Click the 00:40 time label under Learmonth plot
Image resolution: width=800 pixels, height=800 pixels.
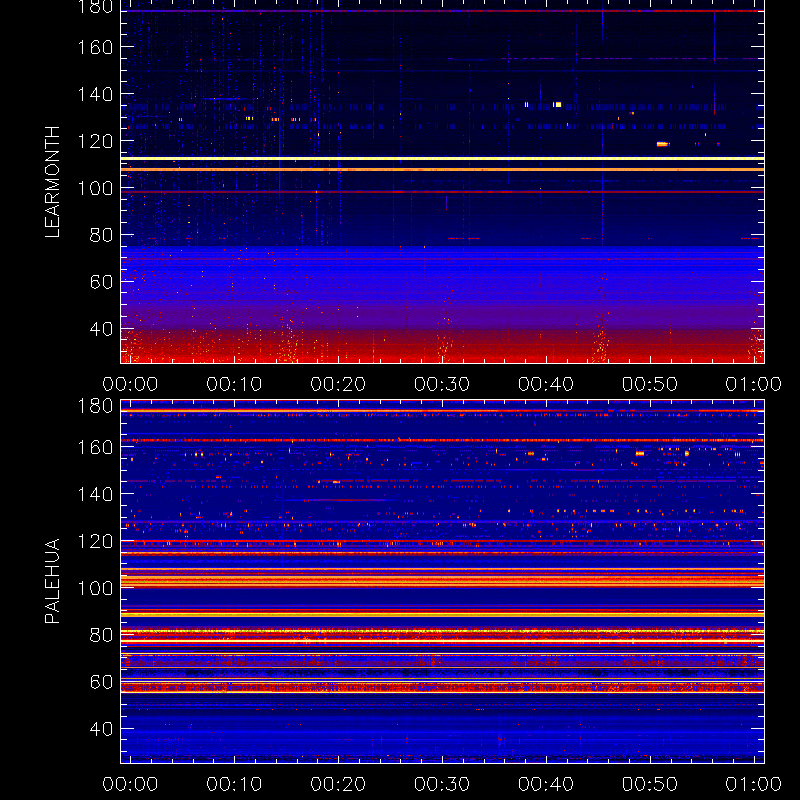coord(546,384)
